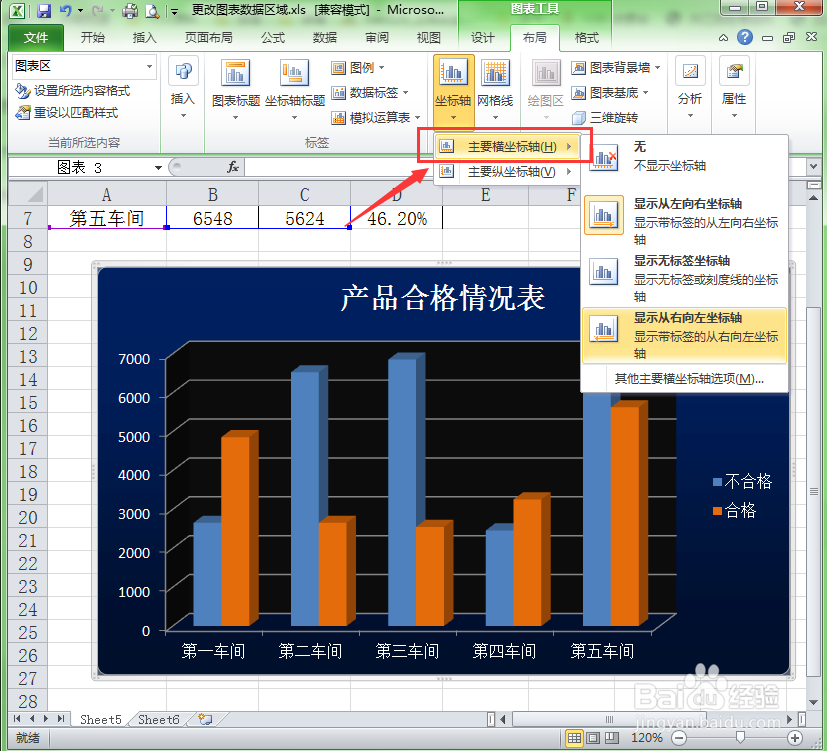827x751 pixels.
Task: Open Chart Wall (图表背景墙) options
Action: [616, 68]
